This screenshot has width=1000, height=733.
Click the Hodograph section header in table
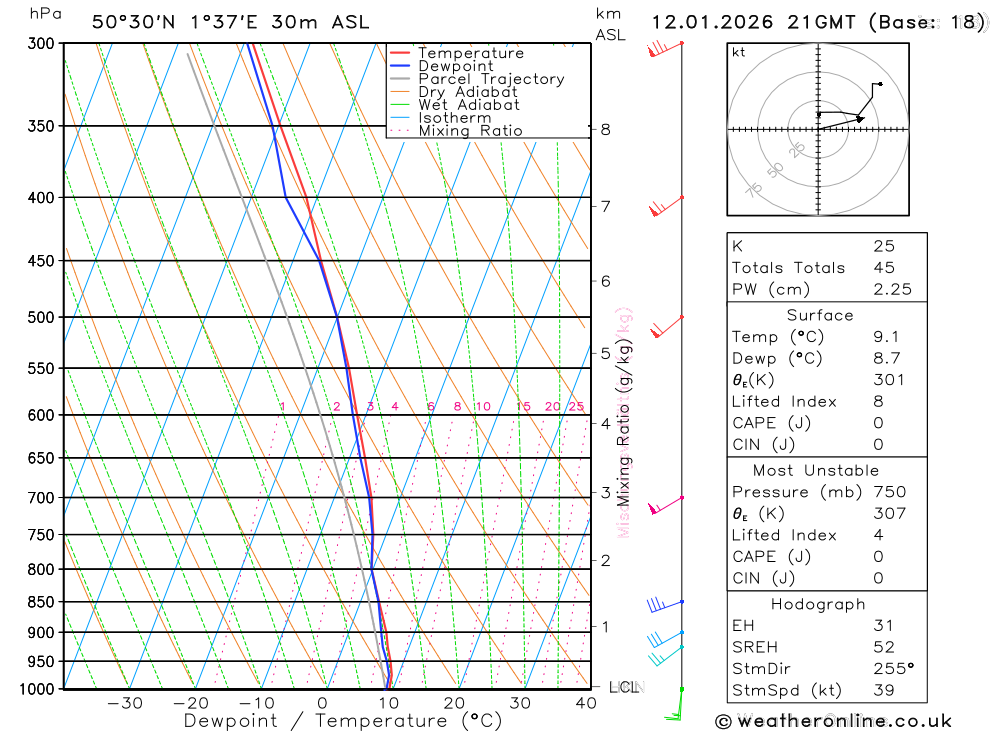tap(819, 604)
